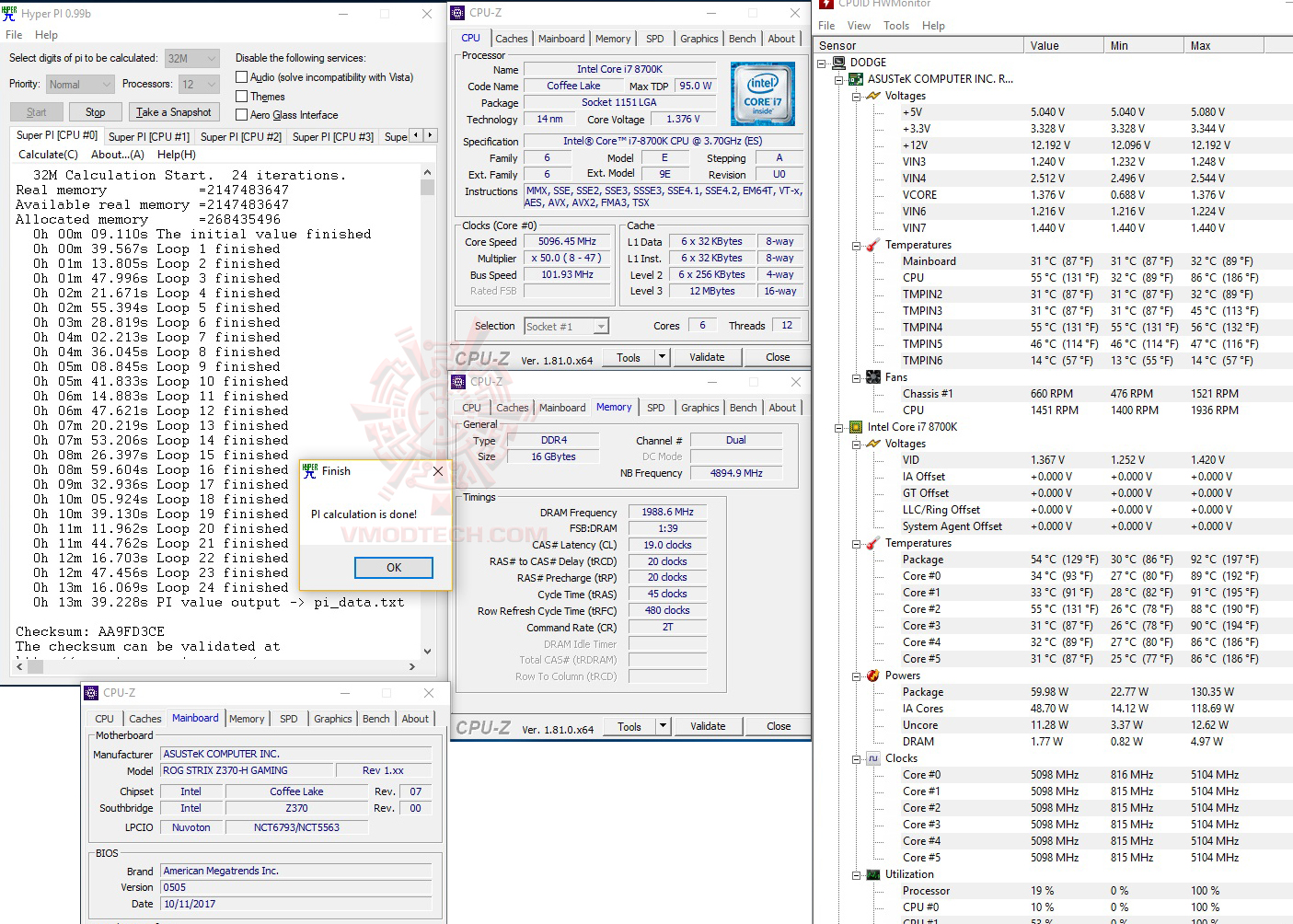Click the right tab-scroll arrow in Hyper PI

tap(430, 135)
